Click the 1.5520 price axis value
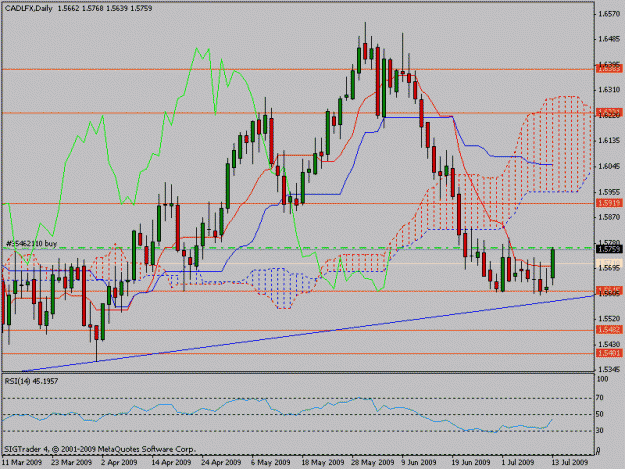Viewport: 625px width, 469px height. pos(609,319)
